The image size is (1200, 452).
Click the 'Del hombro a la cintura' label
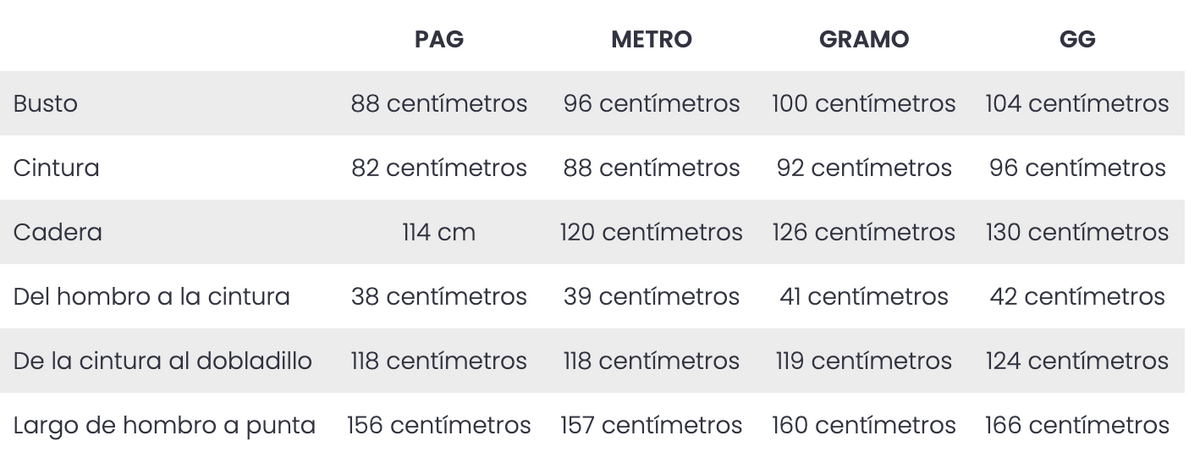(151, 297)
